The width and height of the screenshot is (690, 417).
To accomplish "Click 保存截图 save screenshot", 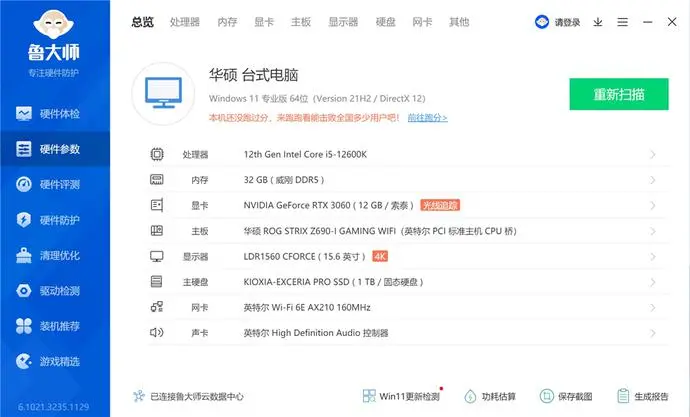I will [x=566, y=396].
